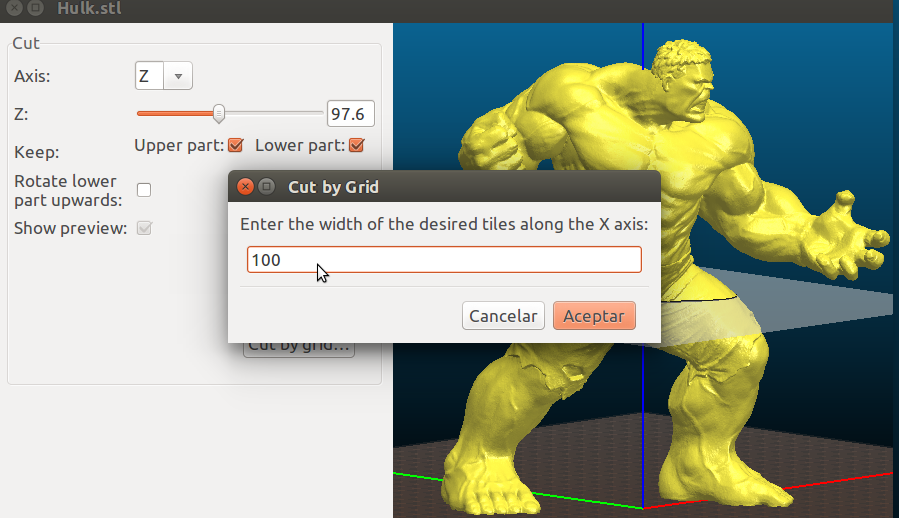This screenshot has width=899, height=518.
Task: Click the Z value field showing 97.6
Action: pyautogui.click(x=350, y=114)
